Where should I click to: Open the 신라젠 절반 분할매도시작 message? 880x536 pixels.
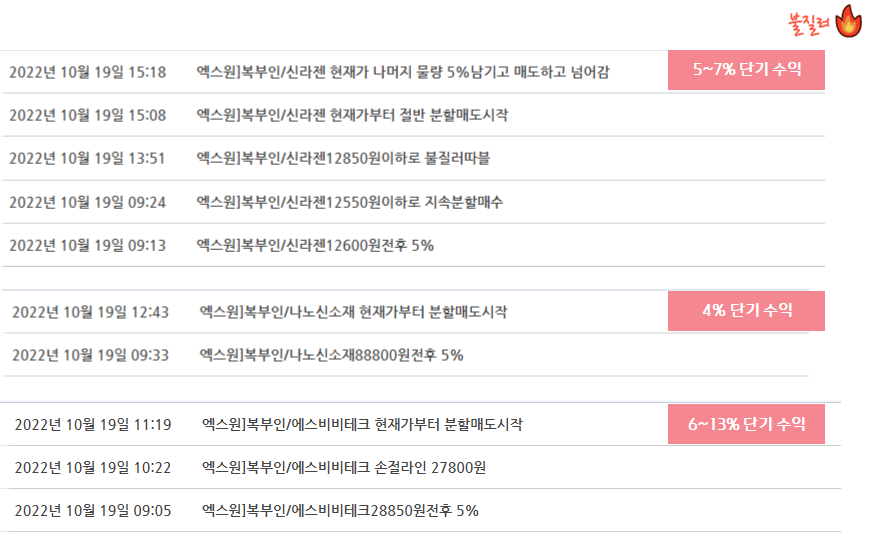(352, 116)
